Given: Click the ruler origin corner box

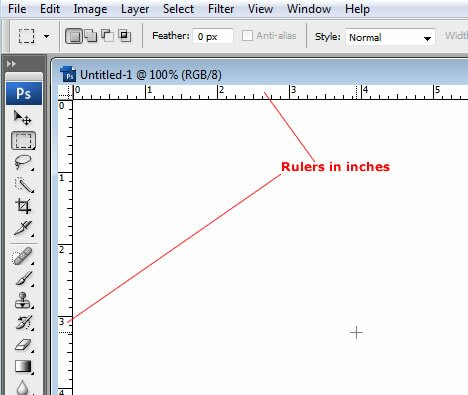Looking at the screenshot, I should point(65,92).
